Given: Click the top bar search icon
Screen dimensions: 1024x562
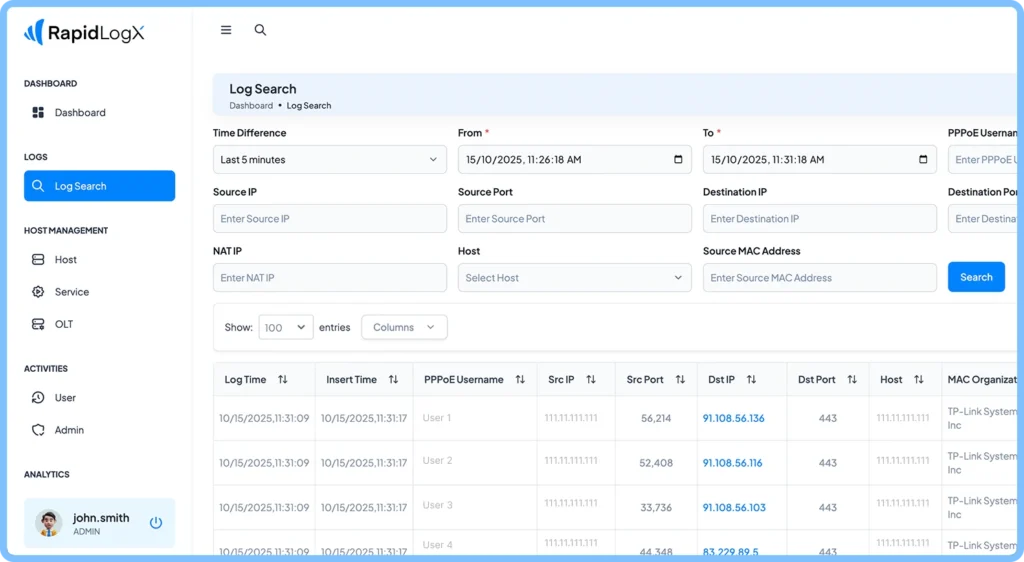Looking at the screenshot, I should [x=260, y=30].
